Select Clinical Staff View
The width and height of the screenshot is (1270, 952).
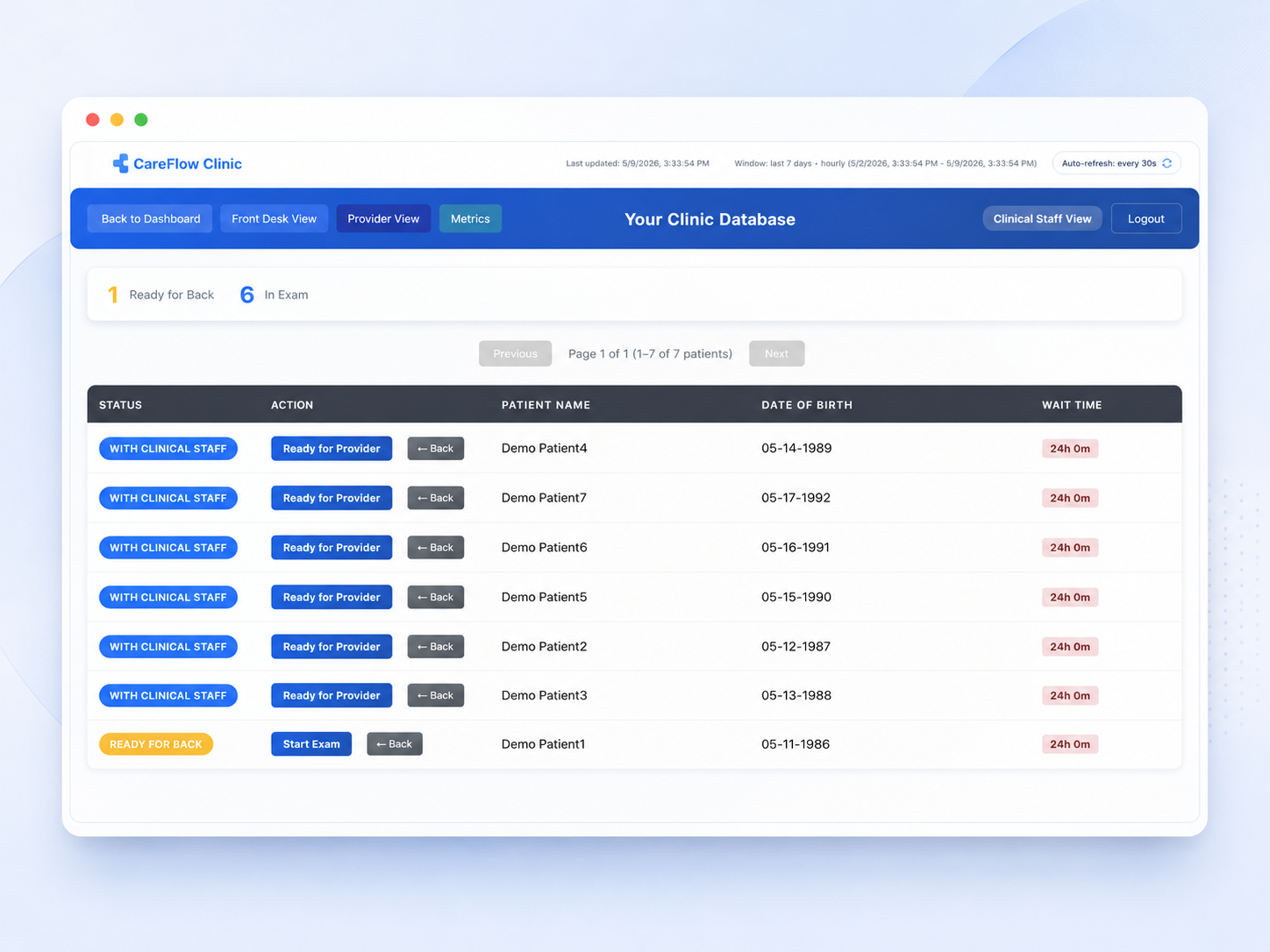(x=1042, y=218)
